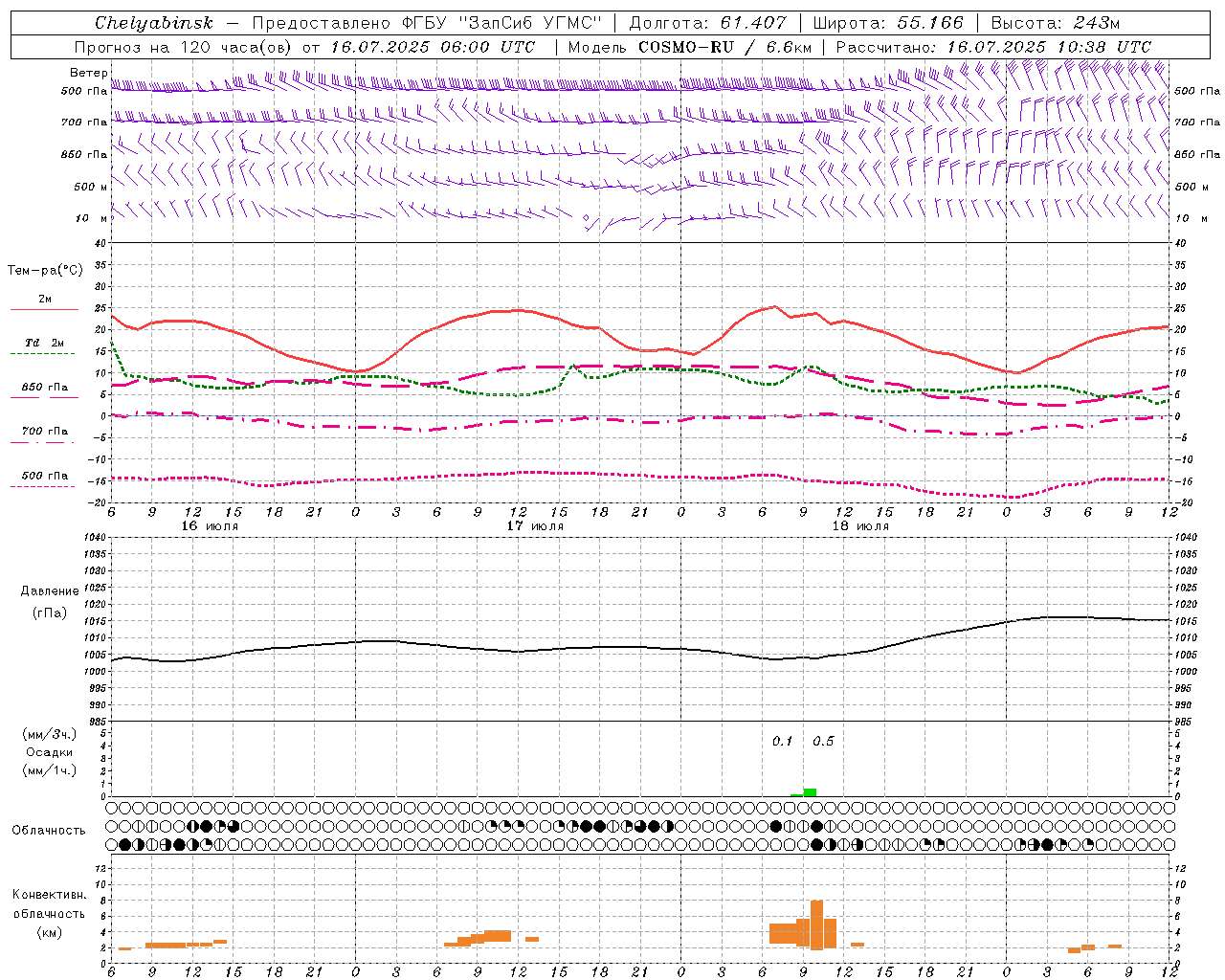This screenshot has width=1225, height=980.
Task: Click the '700 гПа' temperature legend entry
Action: [45, 432]
